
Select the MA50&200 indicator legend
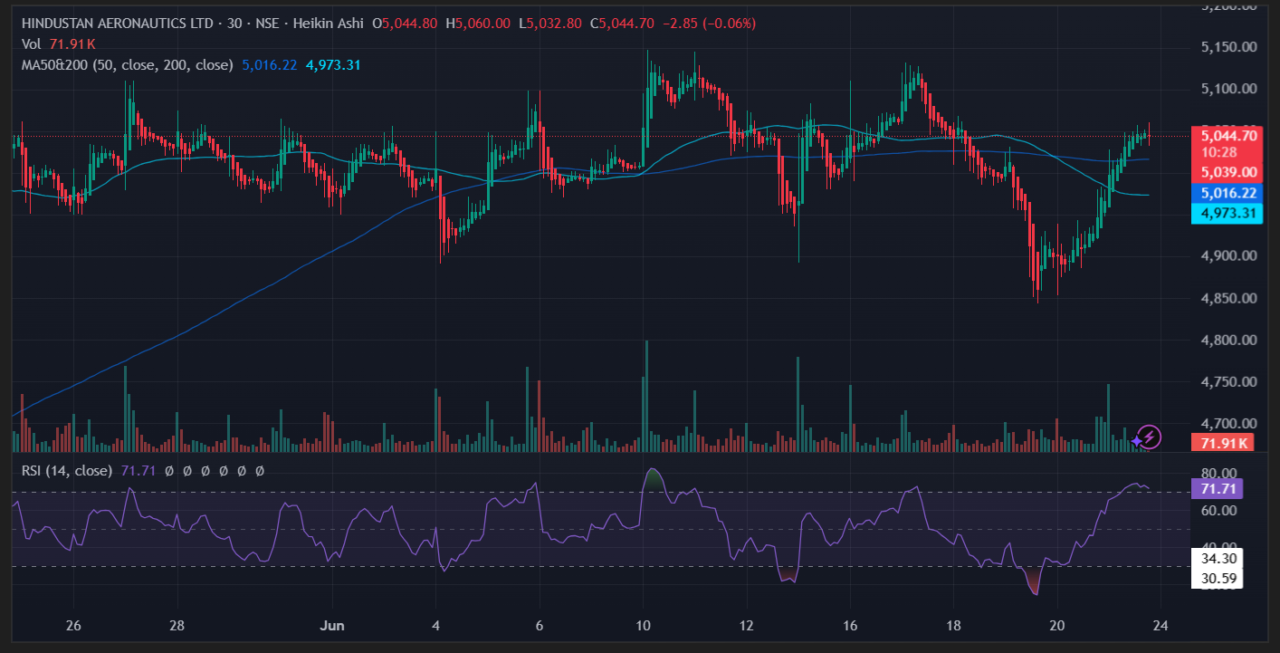click(127, 65)
